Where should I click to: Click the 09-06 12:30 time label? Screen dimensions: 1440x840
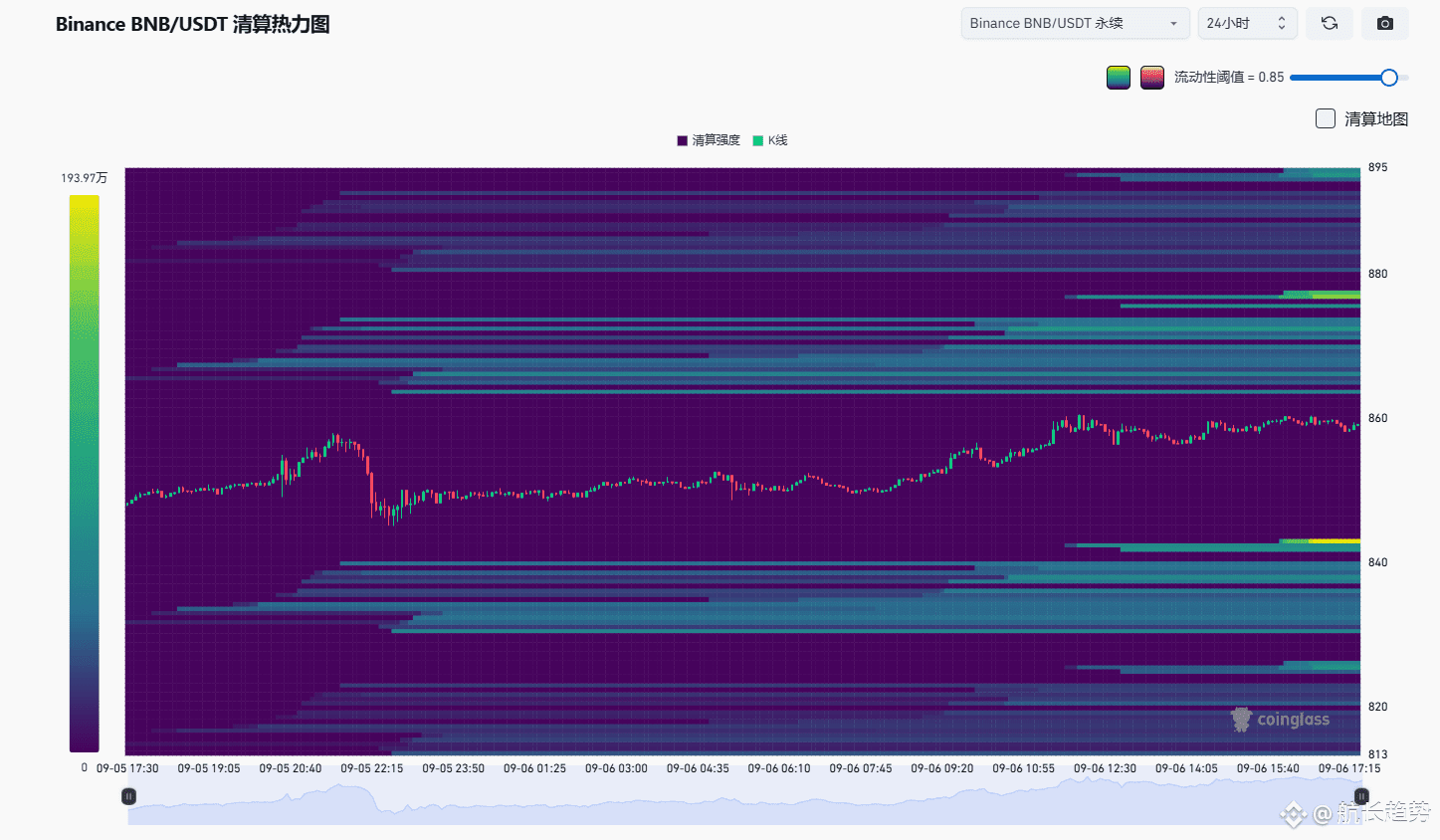click(x=1105, y=768)
